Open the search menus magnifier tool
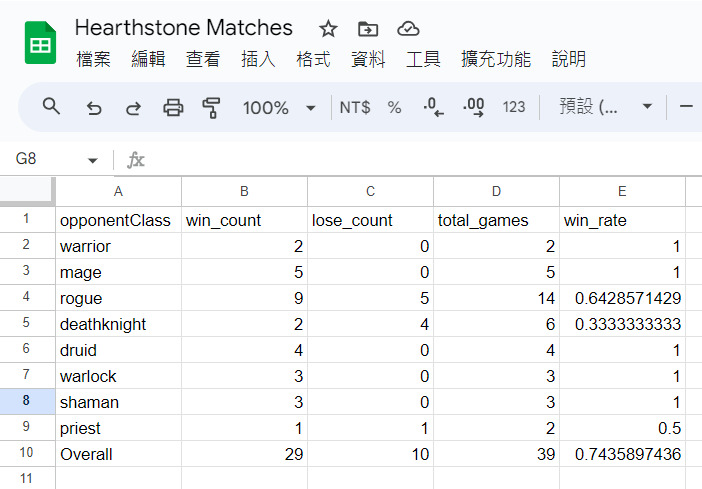 click(x=51, y=107)
